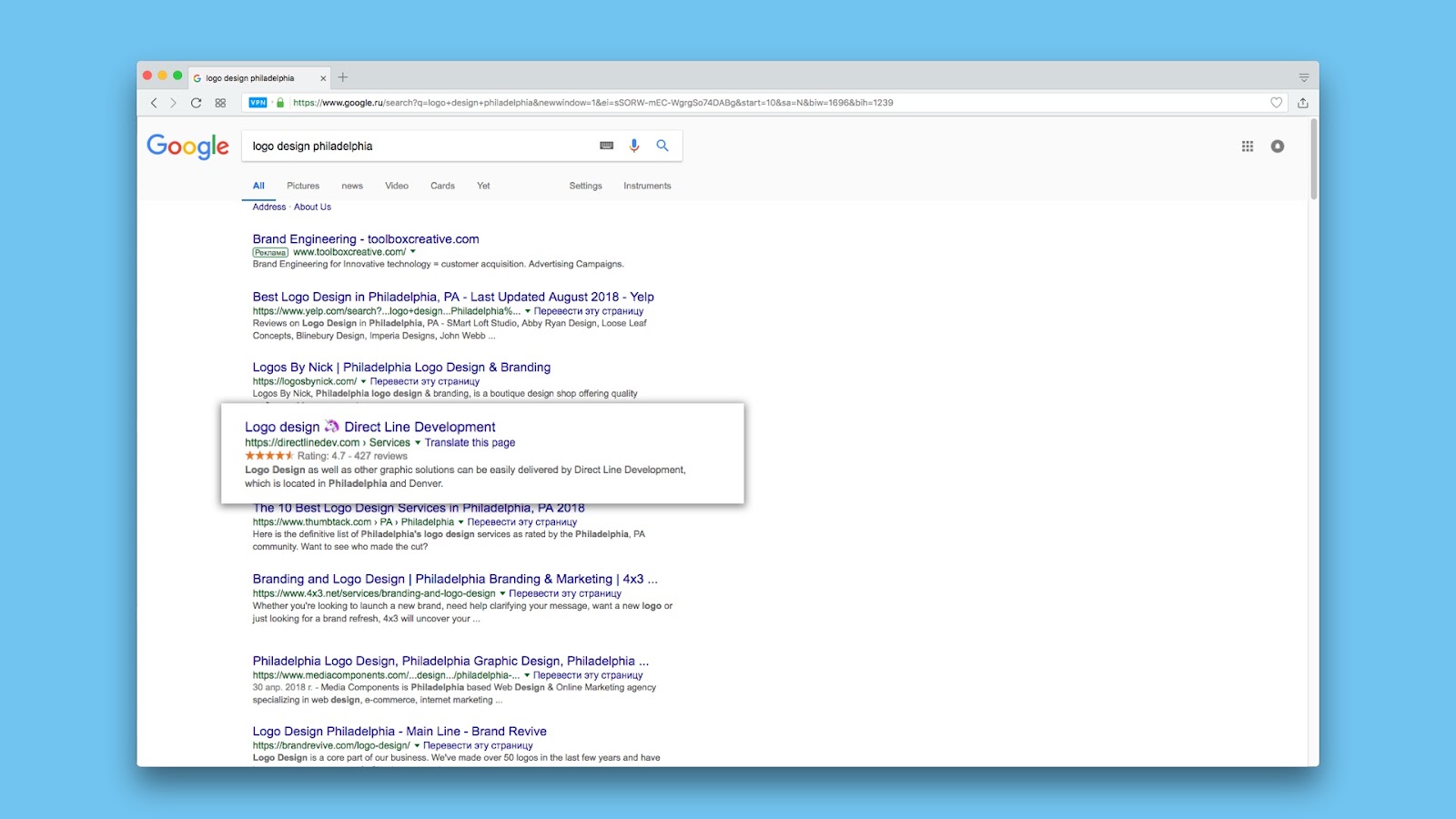The width and height of the screenshot is (1456, 819).
Task: Translate the 4x3.net result page
Action: tap(565, 593)
